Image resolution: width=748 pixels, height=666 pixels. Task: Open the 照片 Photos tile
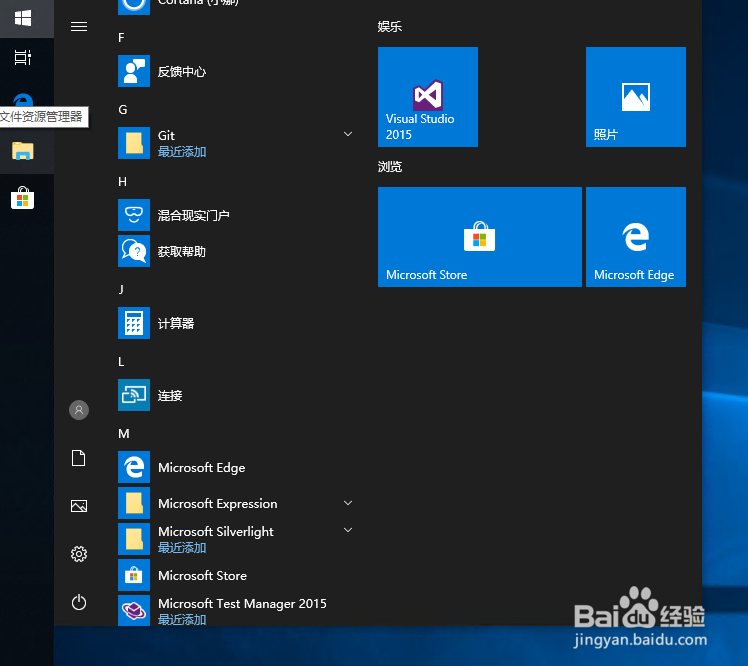(636, 97)
